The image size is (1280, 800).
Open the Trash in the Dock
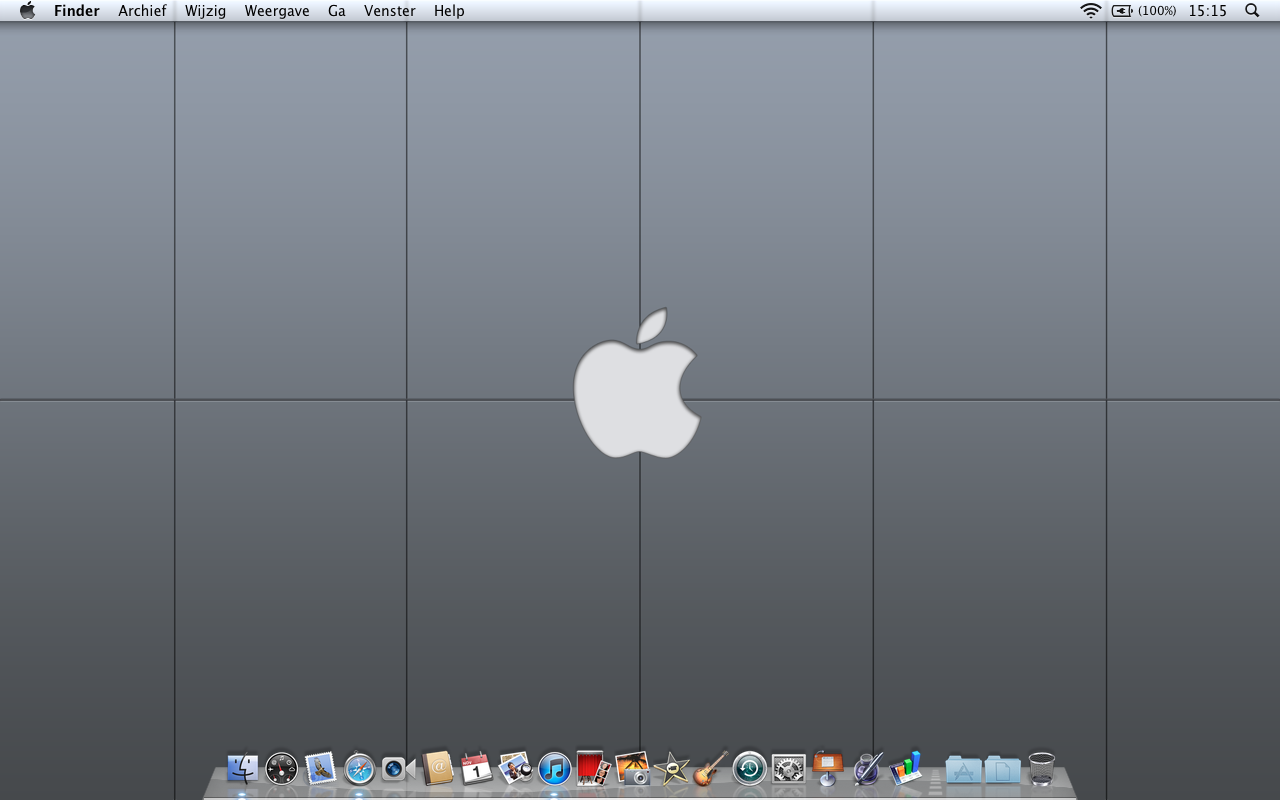(x=1042, y=768)
